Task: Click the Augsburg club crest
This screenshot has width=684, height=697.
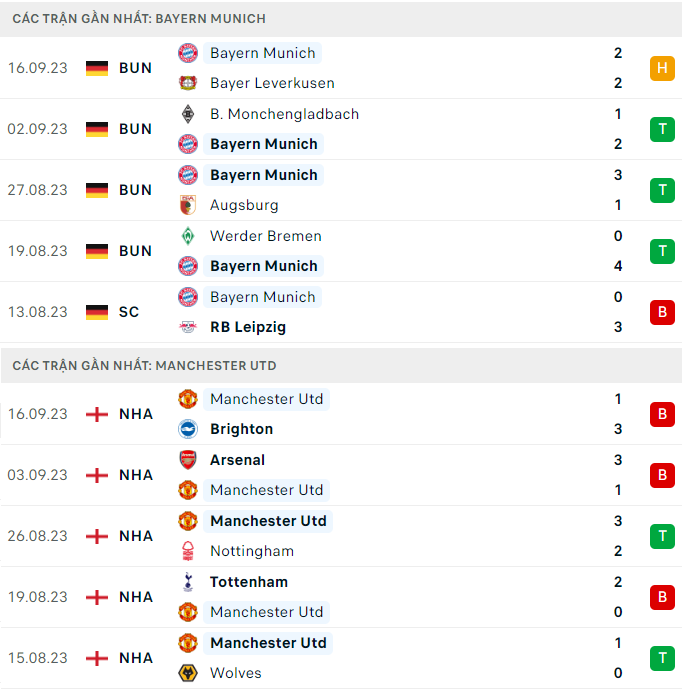Action: pos(188,205)
